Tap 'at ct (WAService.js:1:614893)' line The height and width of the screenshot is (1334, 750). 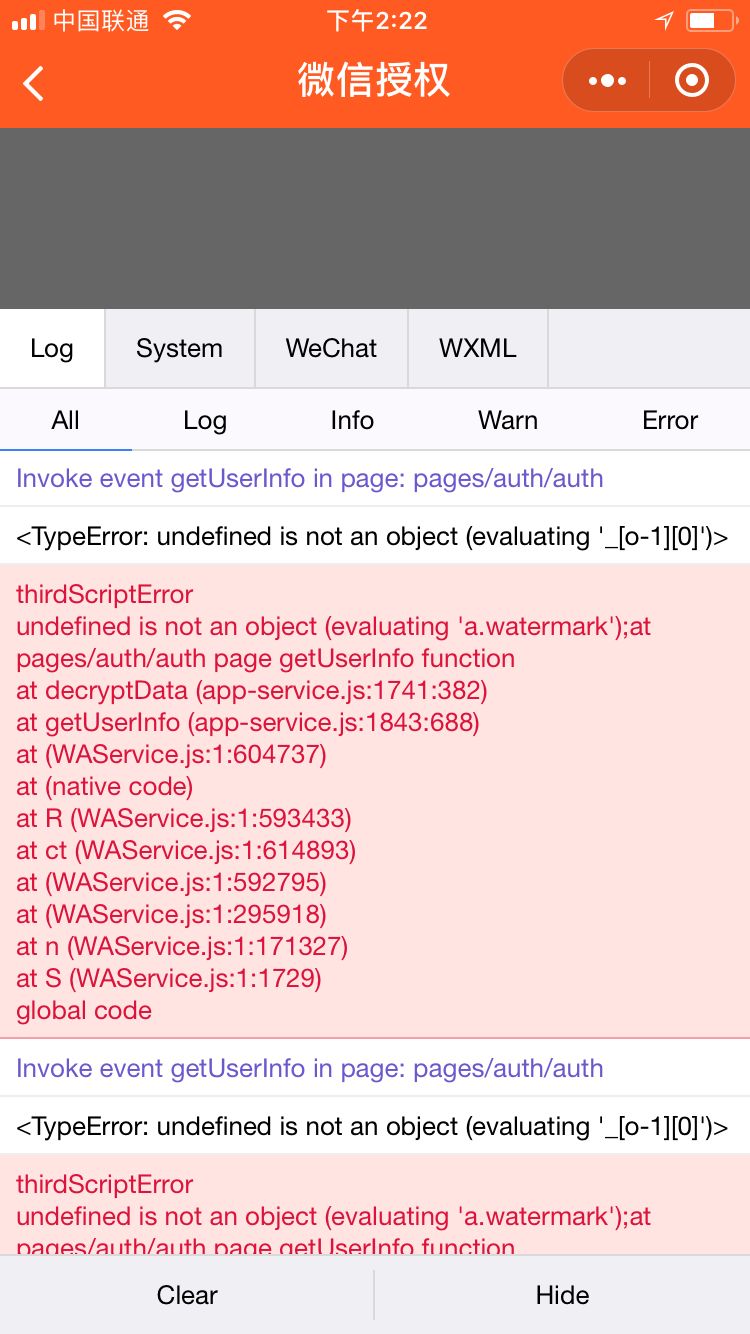(186, 850)
